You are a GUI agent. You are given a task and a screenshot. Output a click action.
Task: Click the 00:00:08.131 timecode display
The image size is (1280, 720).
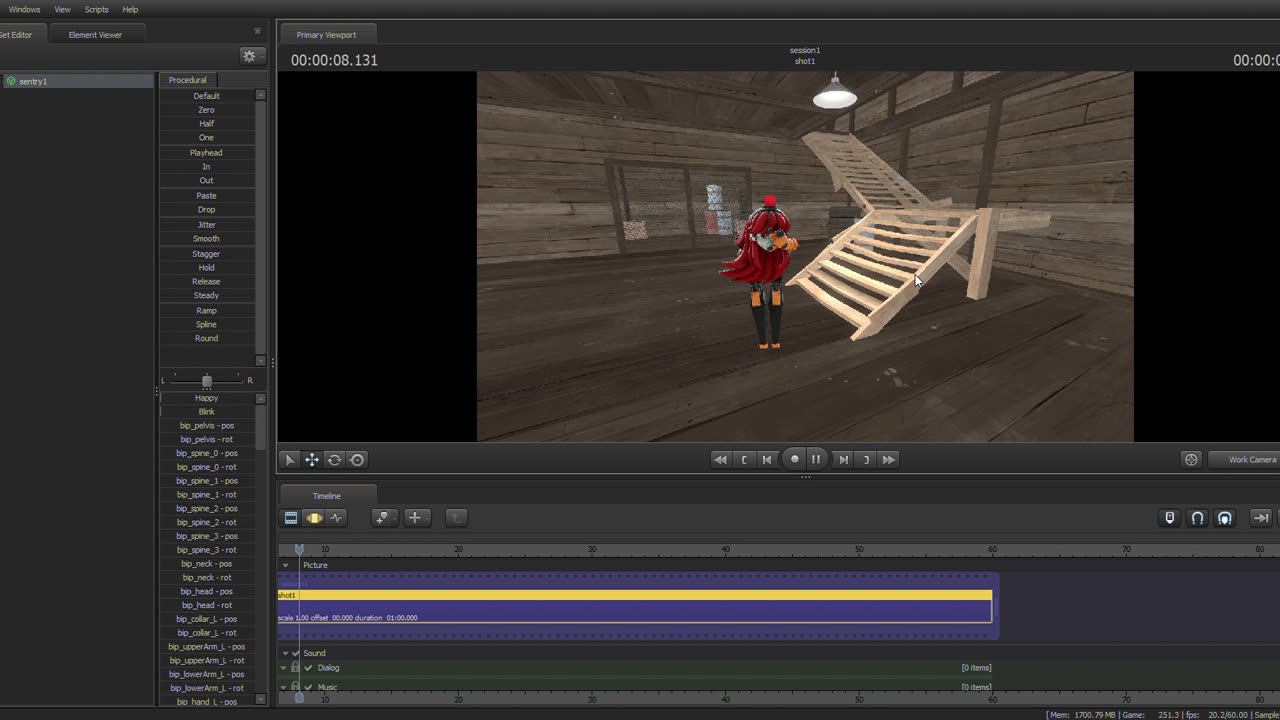(x=334, y=60)
